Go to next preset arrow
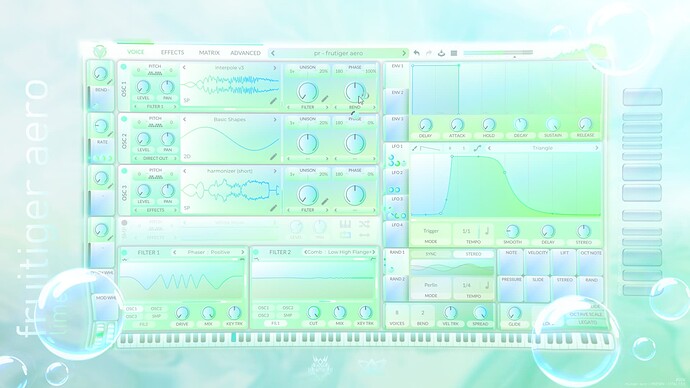This screenshot has height=388, width=690. click(404, 53)
